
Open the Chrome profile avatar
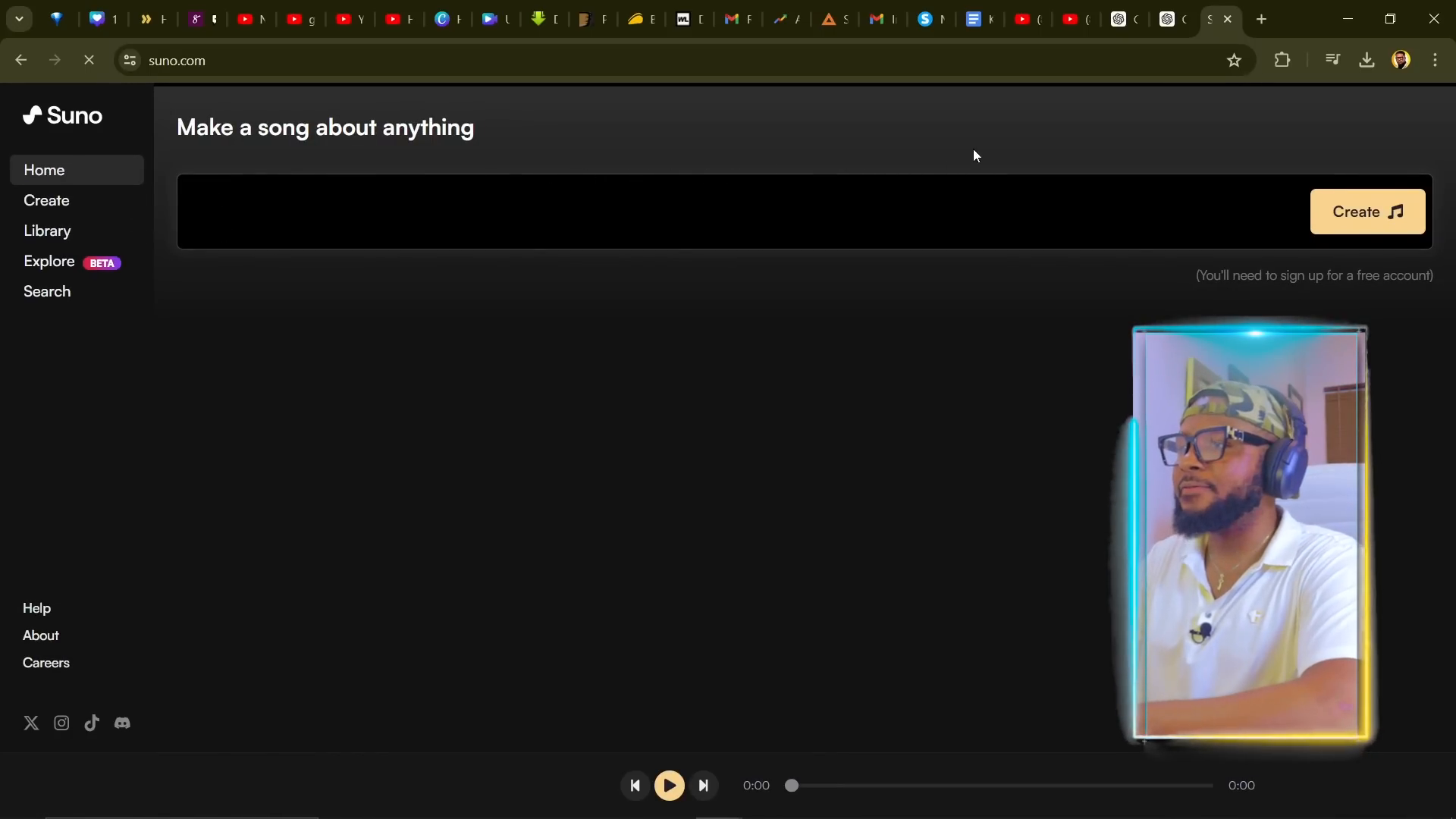click(1401, 60)
